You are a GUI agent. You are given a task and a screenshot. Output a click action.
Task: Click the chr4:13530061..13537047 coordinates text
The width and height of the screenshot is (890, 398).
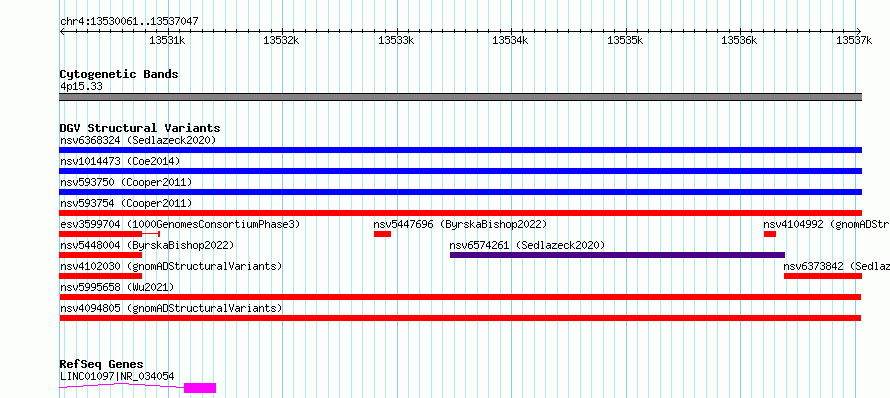(x=129, y=22)
